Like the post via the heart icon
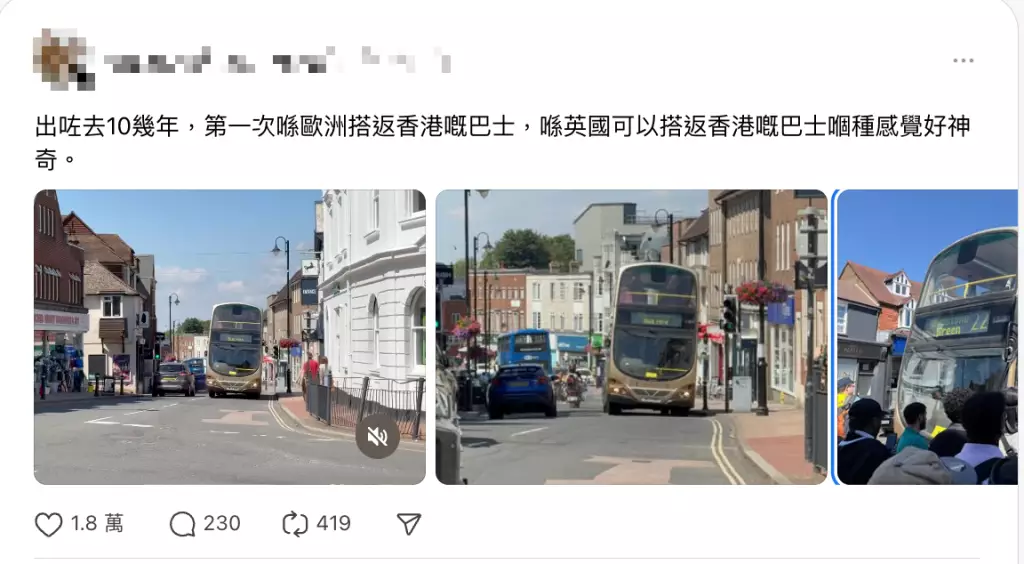1024x564 pixels. tap(48, 524)
